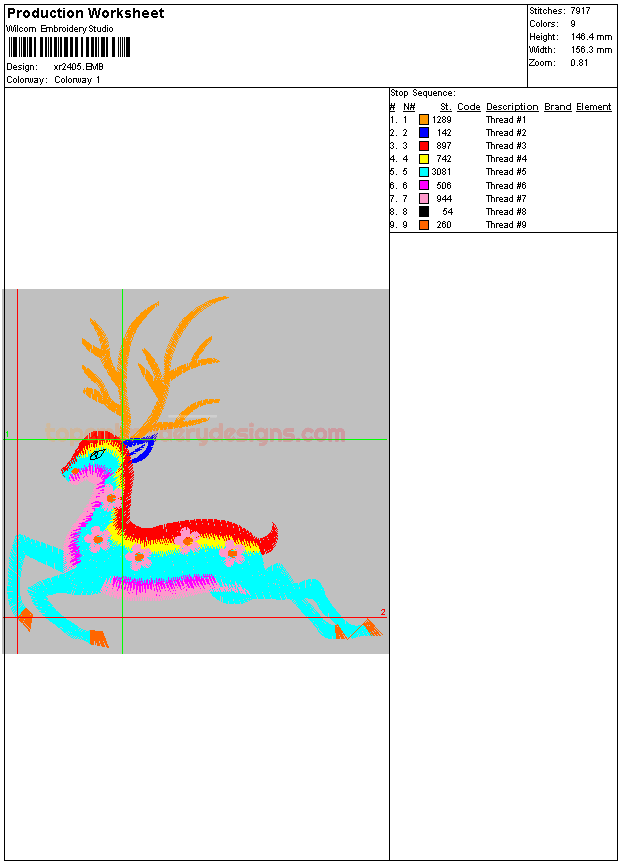The image size is (620, 861).
Task: Pick the red Thread #3 swatch
Action: (x=424, y=146)
